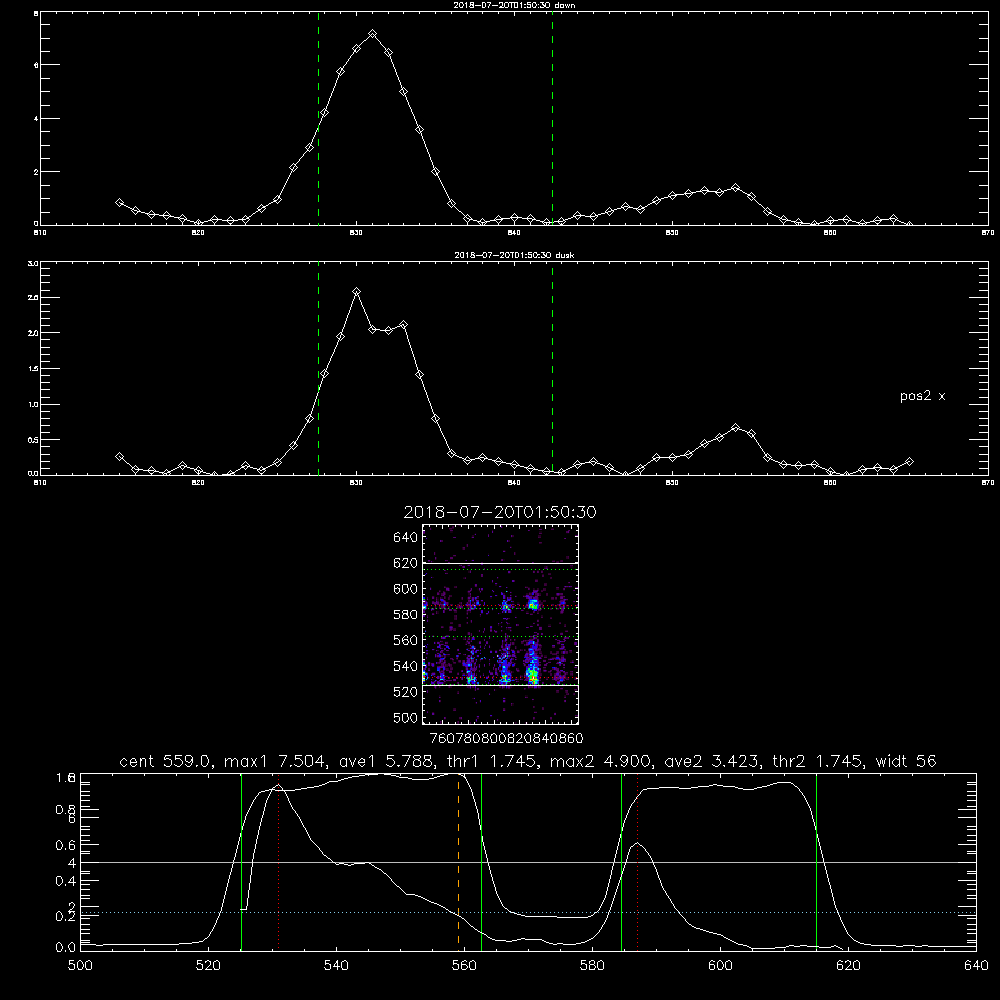Screen dimensions: 1000x1000
Task: Click right green dashed line in dawn plot
Action: tap(552, 119)
